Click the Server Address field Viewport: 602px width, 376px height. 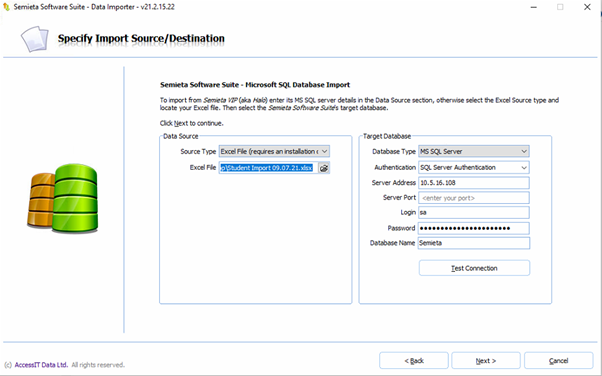coord(474,183)
